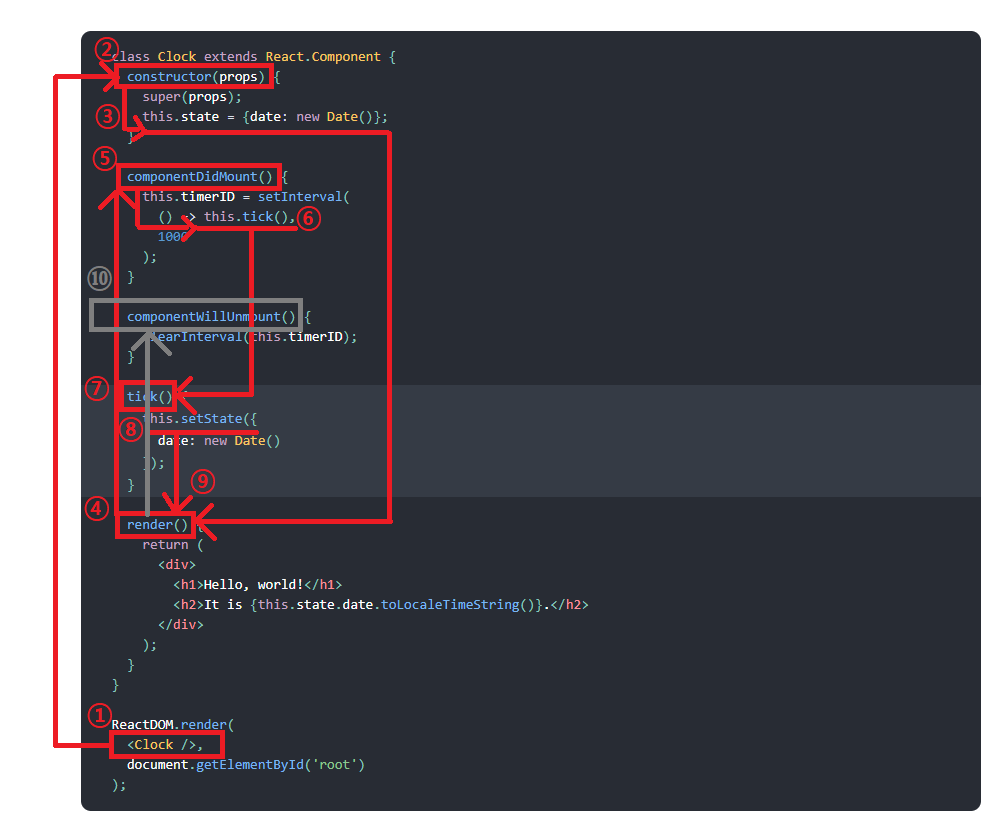Click the 'constructor(props)' method text
The width and height of the screenshot is (993, 825).
tap(196, 77)
